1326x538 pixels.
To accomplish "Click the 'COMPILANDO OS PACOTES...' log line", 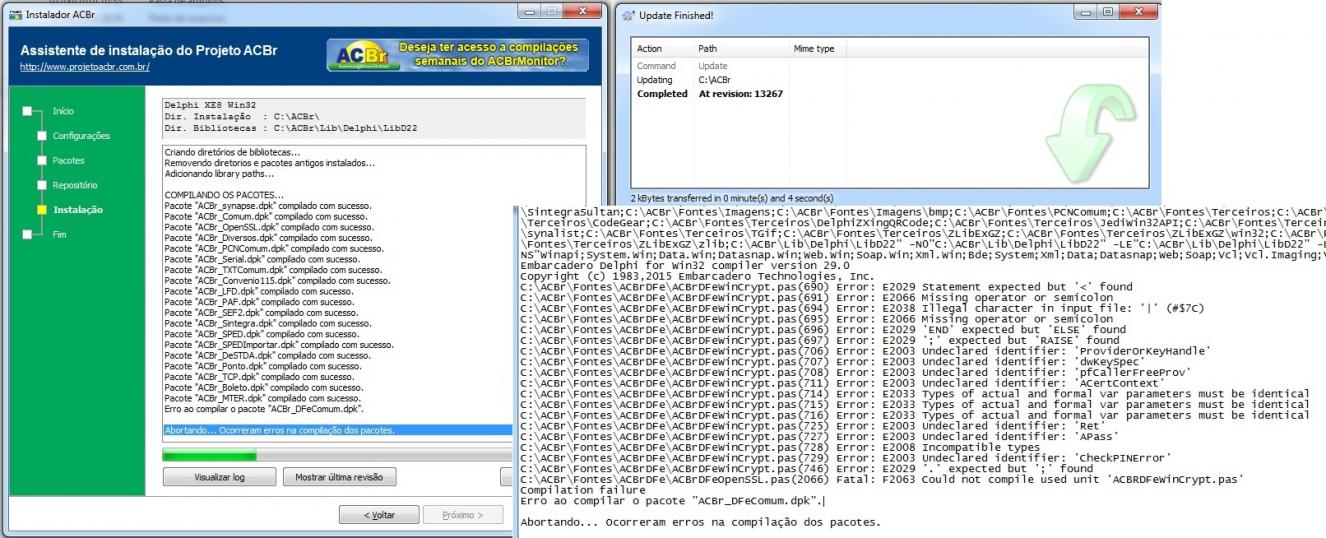I will [224, 195].
